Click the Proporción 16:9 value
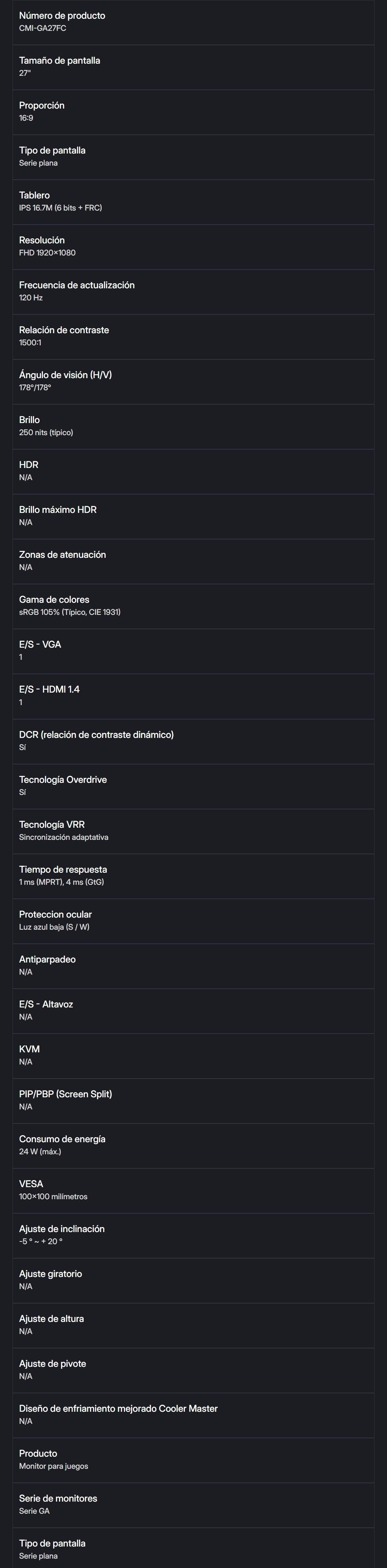Viewport: 387px width, 1568px height. (x=26, y=118)
